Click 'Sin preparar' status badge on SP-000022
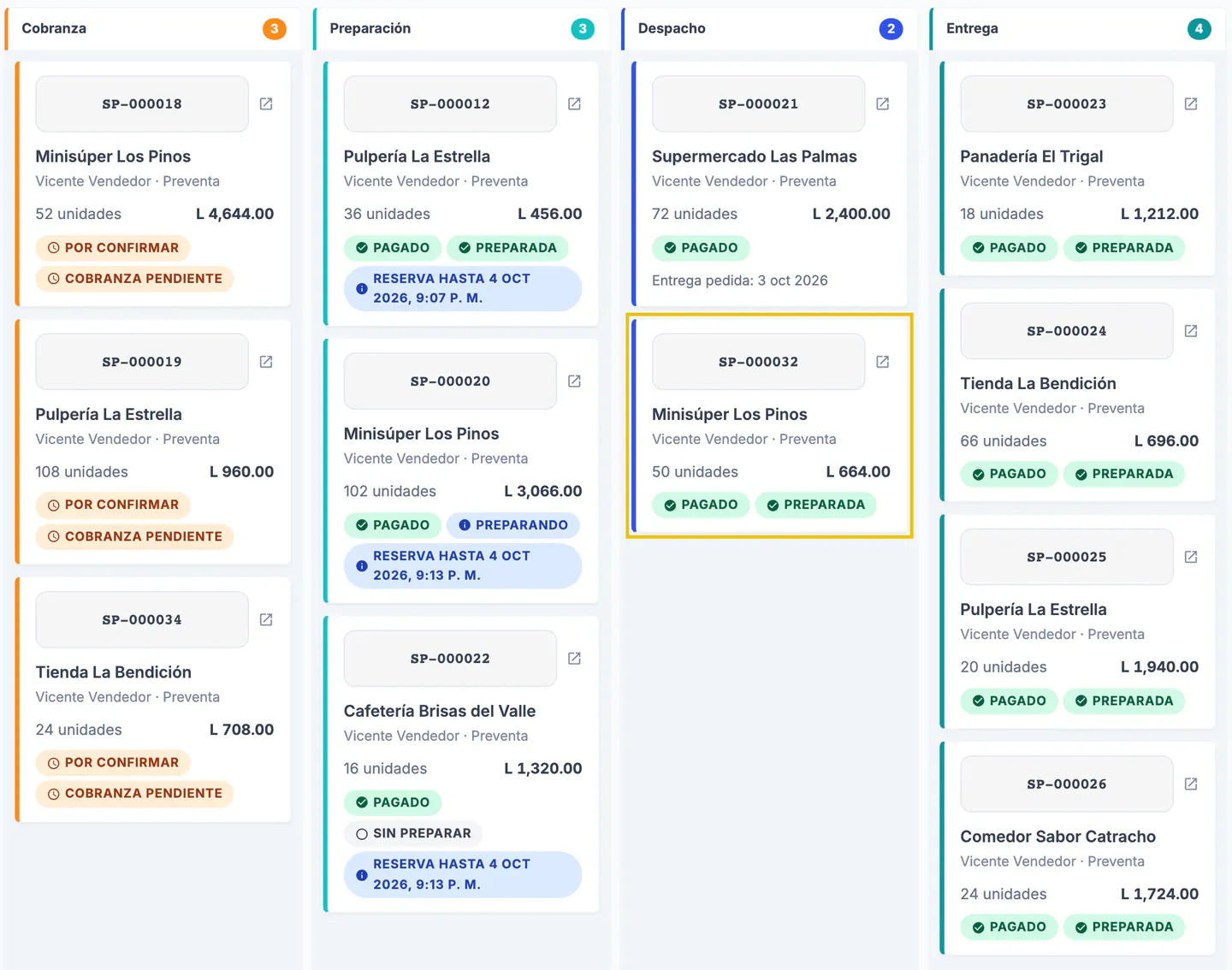Image resolution: width=1232 pixels, height=970 pixels. (413, 833)
